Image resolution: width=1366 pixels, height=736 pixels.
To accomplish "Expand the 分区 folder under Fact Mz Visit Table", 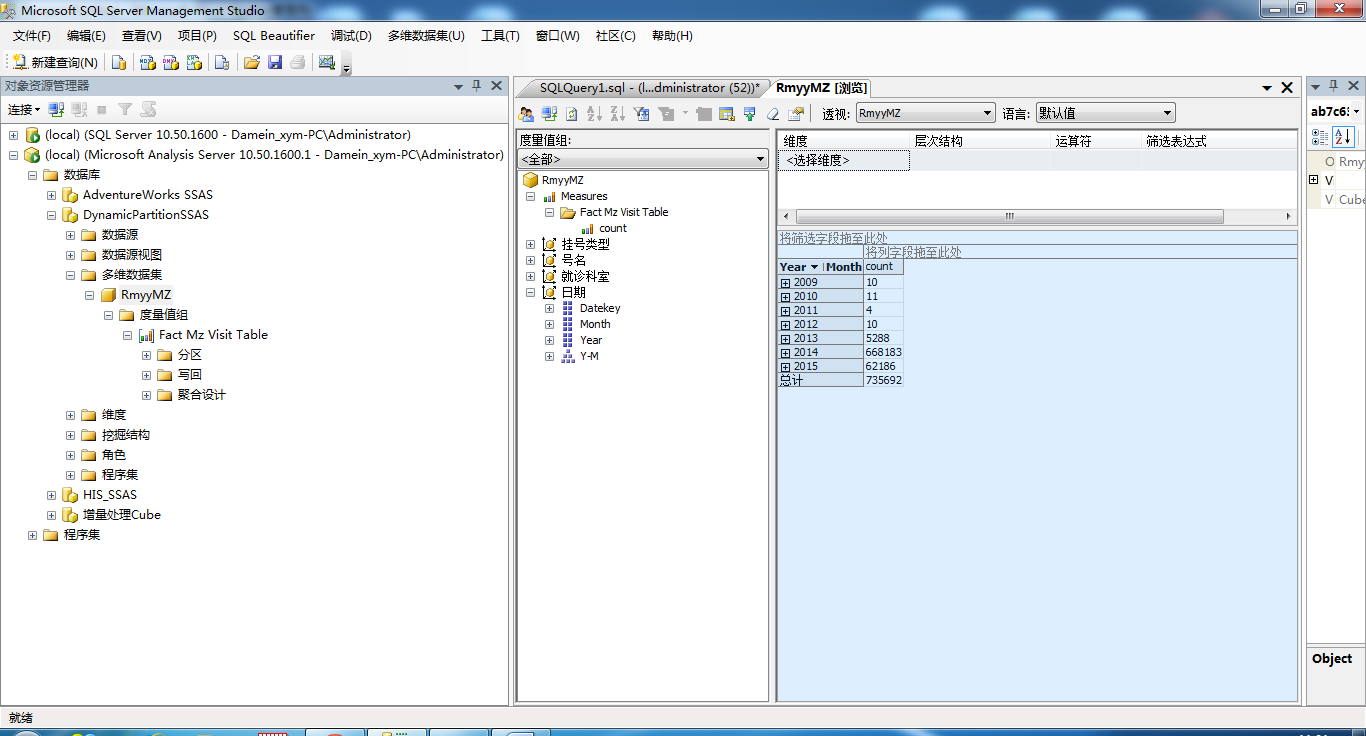I will (x=146, y=355).
